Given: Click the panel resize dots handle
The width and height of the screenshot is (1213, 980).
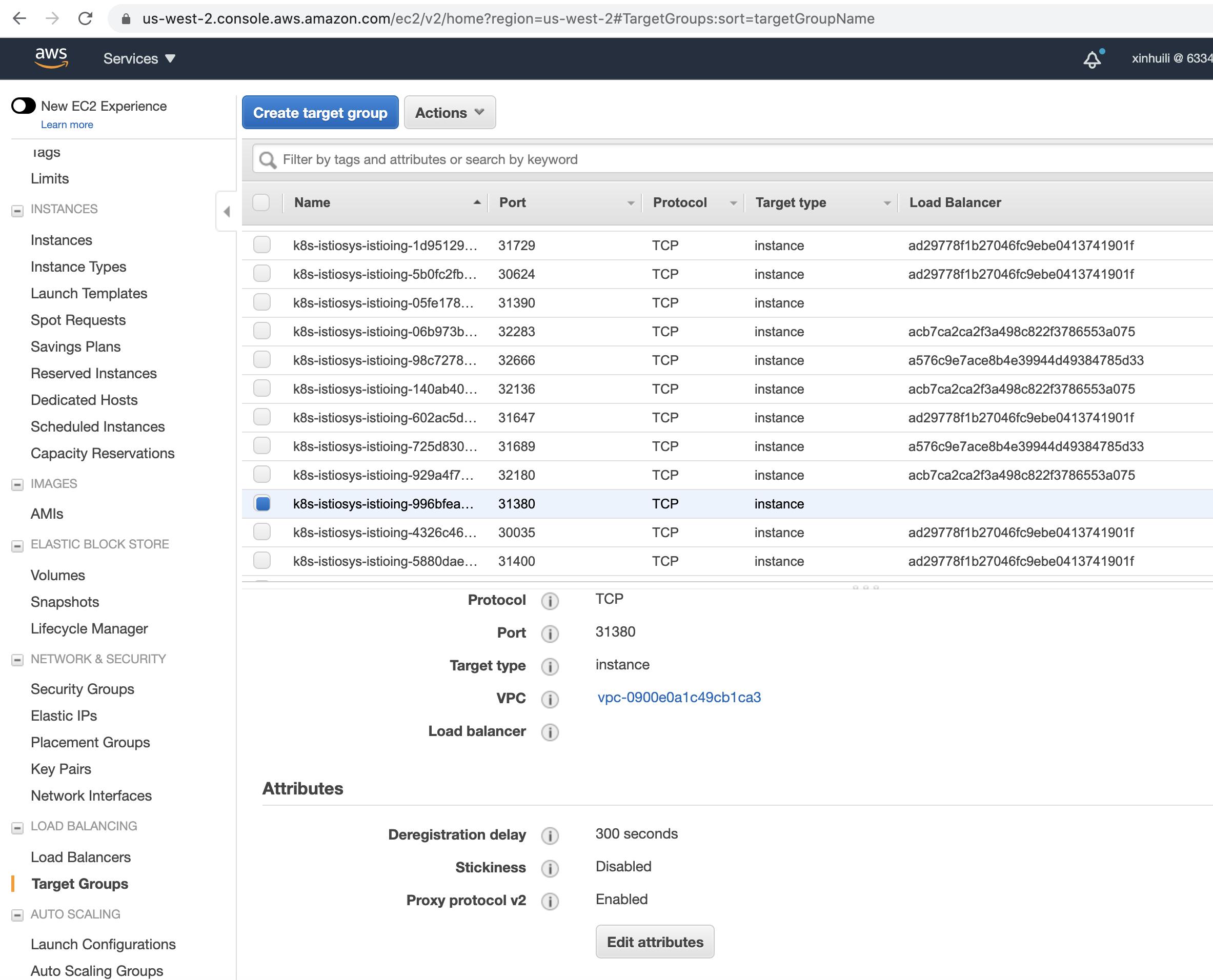Looking at the screenshot, I should click(865, 587).
